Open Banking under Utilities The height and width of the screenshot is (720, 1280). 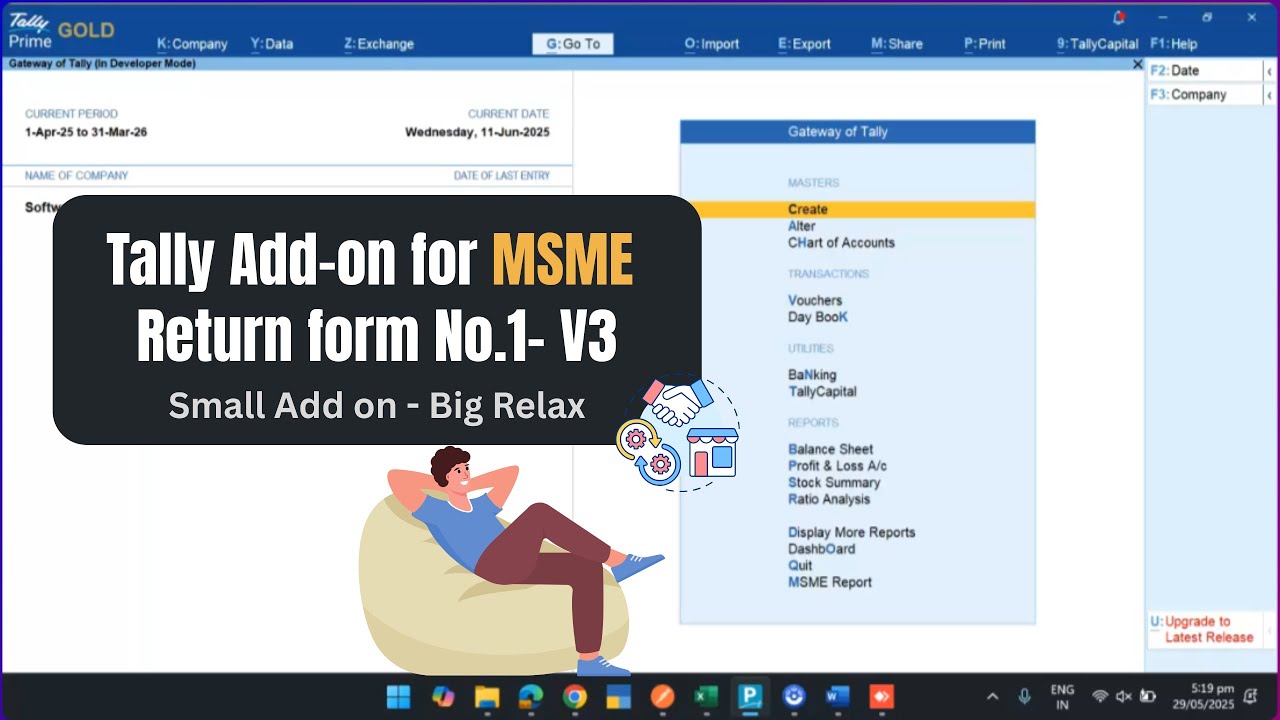(812, 375)
